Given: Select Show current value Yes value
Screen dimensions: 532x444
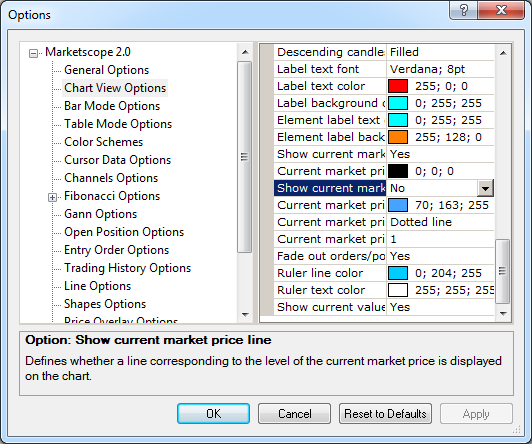Looking at the screenshot, I should (x=400, y=307).
